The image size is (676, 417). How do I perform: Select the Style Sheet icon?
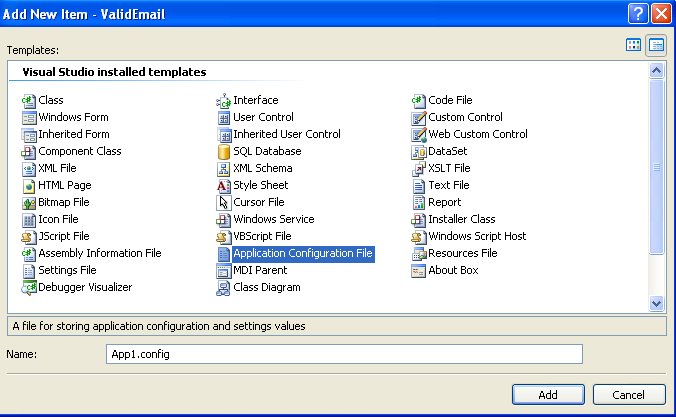[224, 185]
